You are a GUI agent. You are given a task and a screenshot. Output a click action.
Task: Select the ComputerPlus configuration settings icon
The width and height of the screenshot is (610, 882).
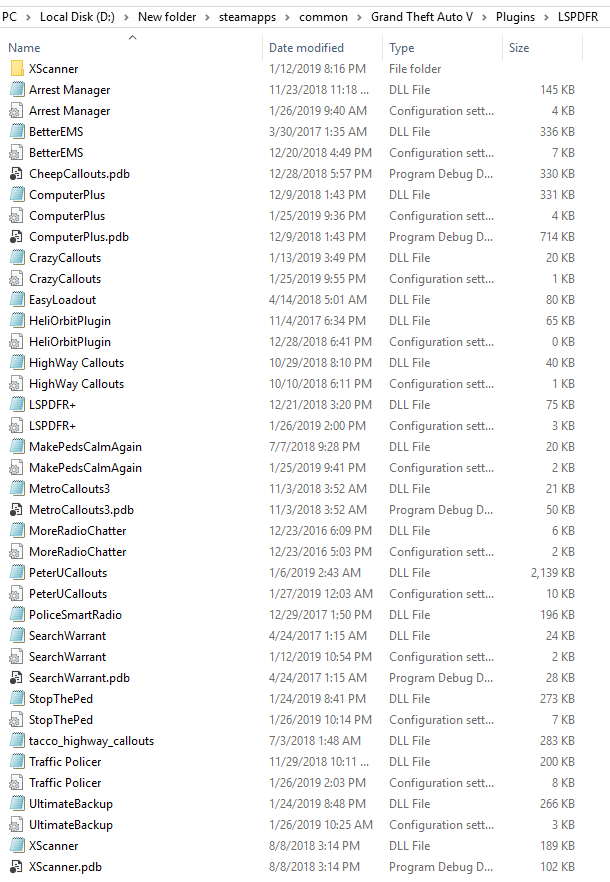(17, 216)
